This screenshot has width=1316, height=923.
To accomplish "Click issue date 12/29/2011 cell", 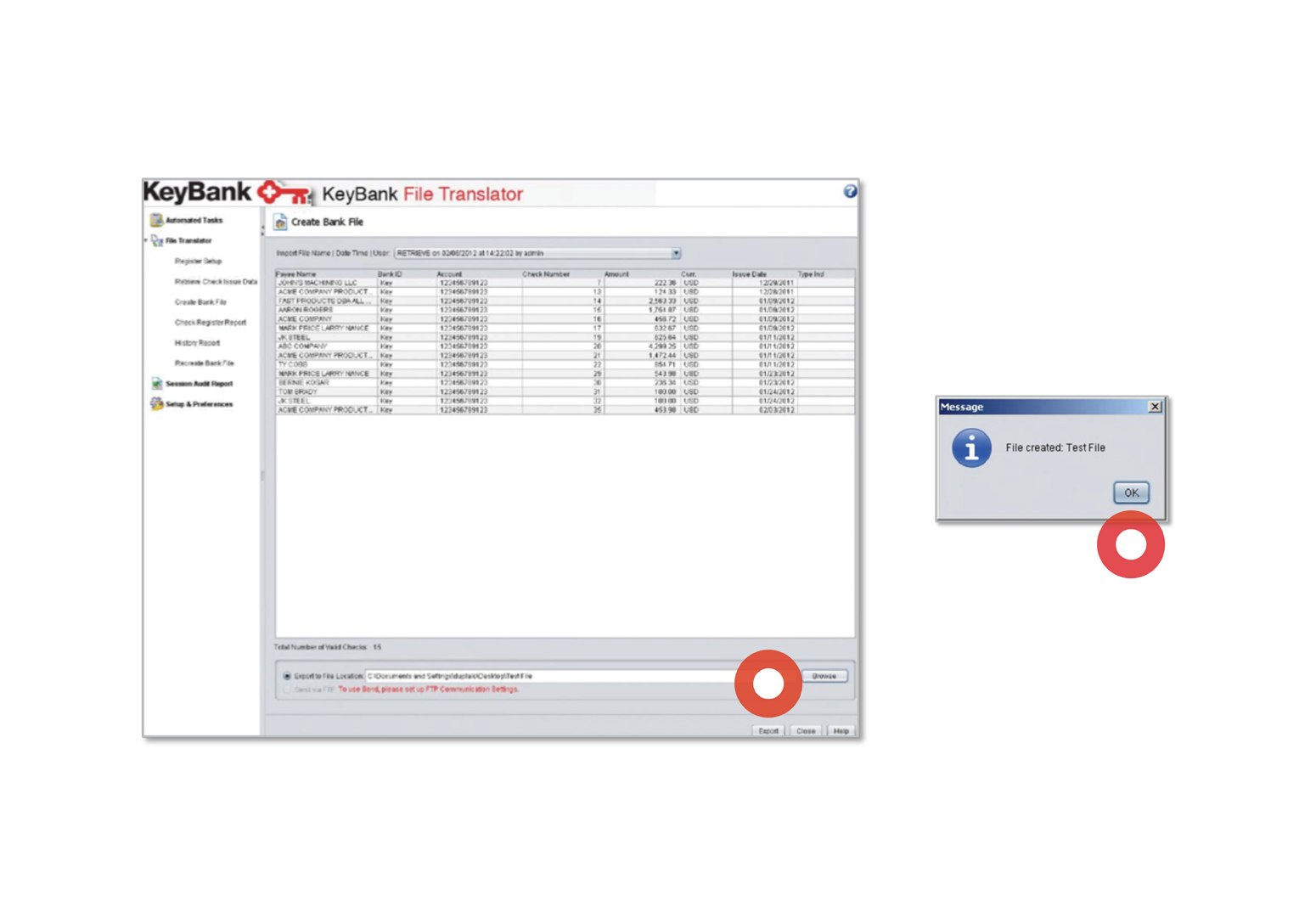I will [x=764, y=283].
